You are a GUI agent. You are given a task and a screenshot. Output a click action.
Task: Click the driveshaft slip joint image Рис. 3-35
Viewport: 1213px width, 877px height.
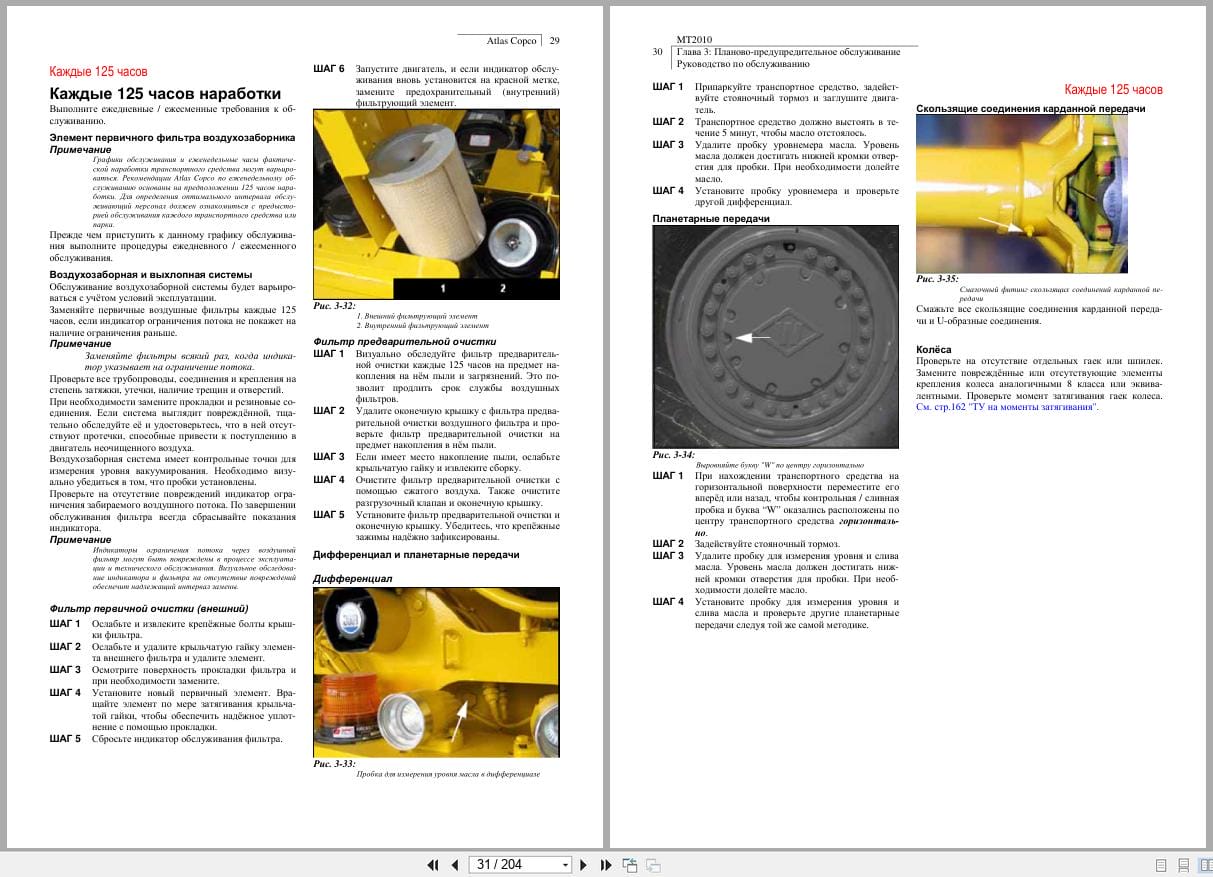[x=1022, y=195]
